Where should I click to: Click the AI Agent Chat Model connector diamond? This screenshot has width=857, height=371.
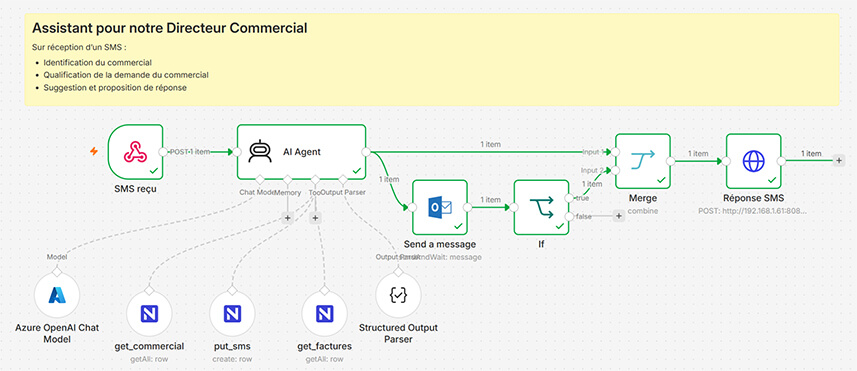[260, 179]
